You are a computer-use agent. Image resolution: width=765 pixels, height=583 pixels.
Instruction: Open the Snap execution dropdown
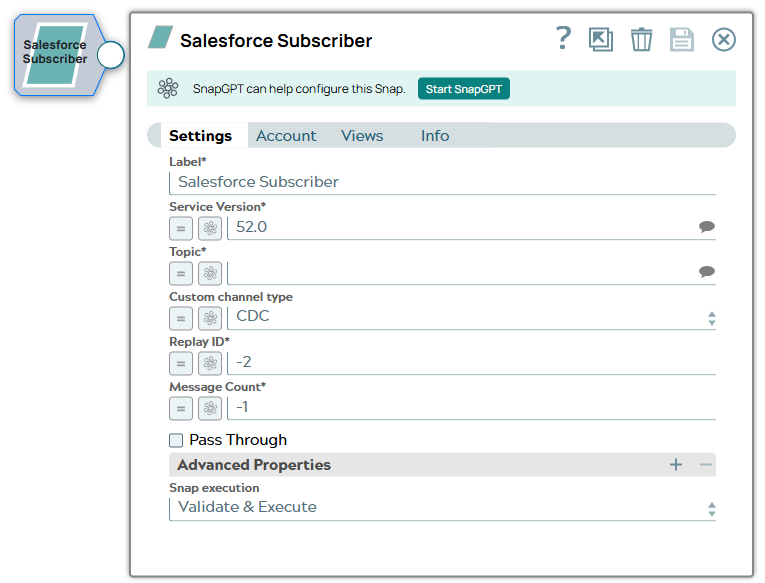point(443,508)
